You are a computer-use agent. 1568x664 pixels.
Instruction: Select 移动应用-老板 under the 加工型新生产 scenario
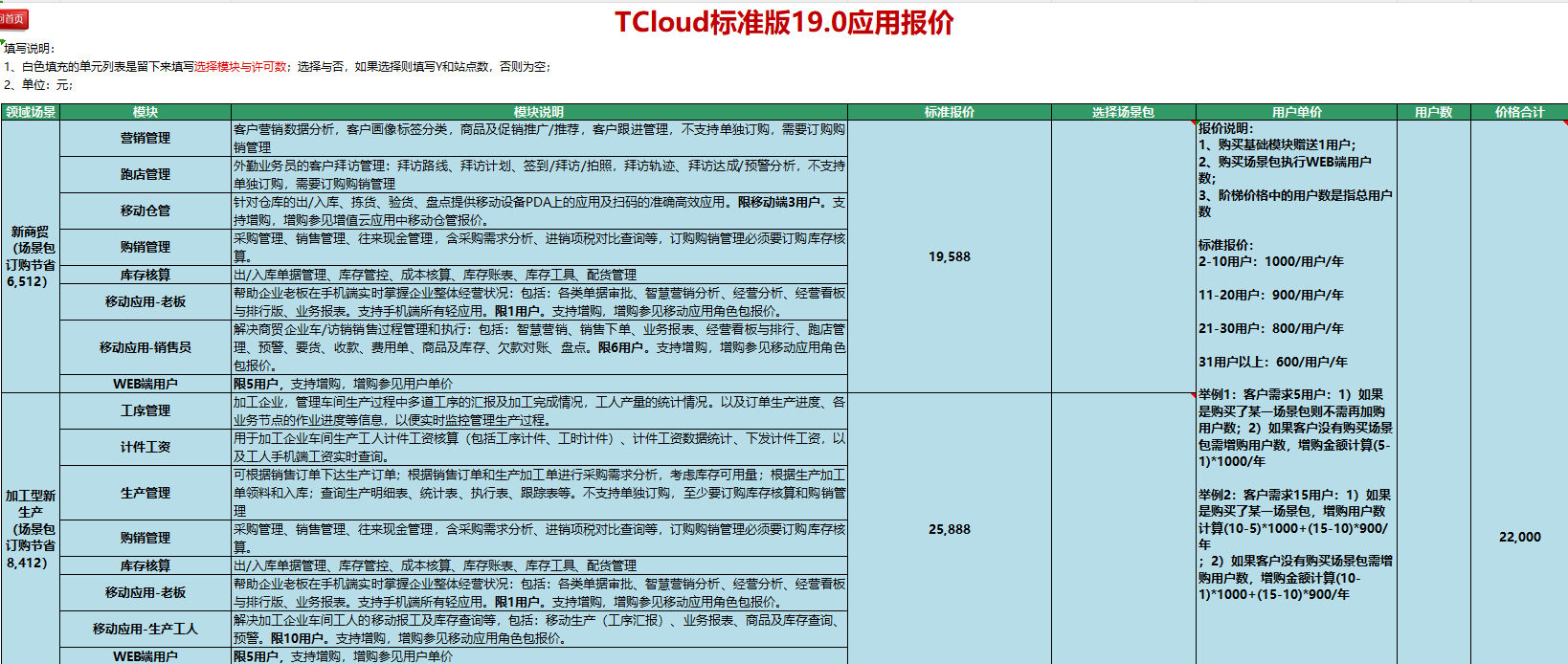146,592
